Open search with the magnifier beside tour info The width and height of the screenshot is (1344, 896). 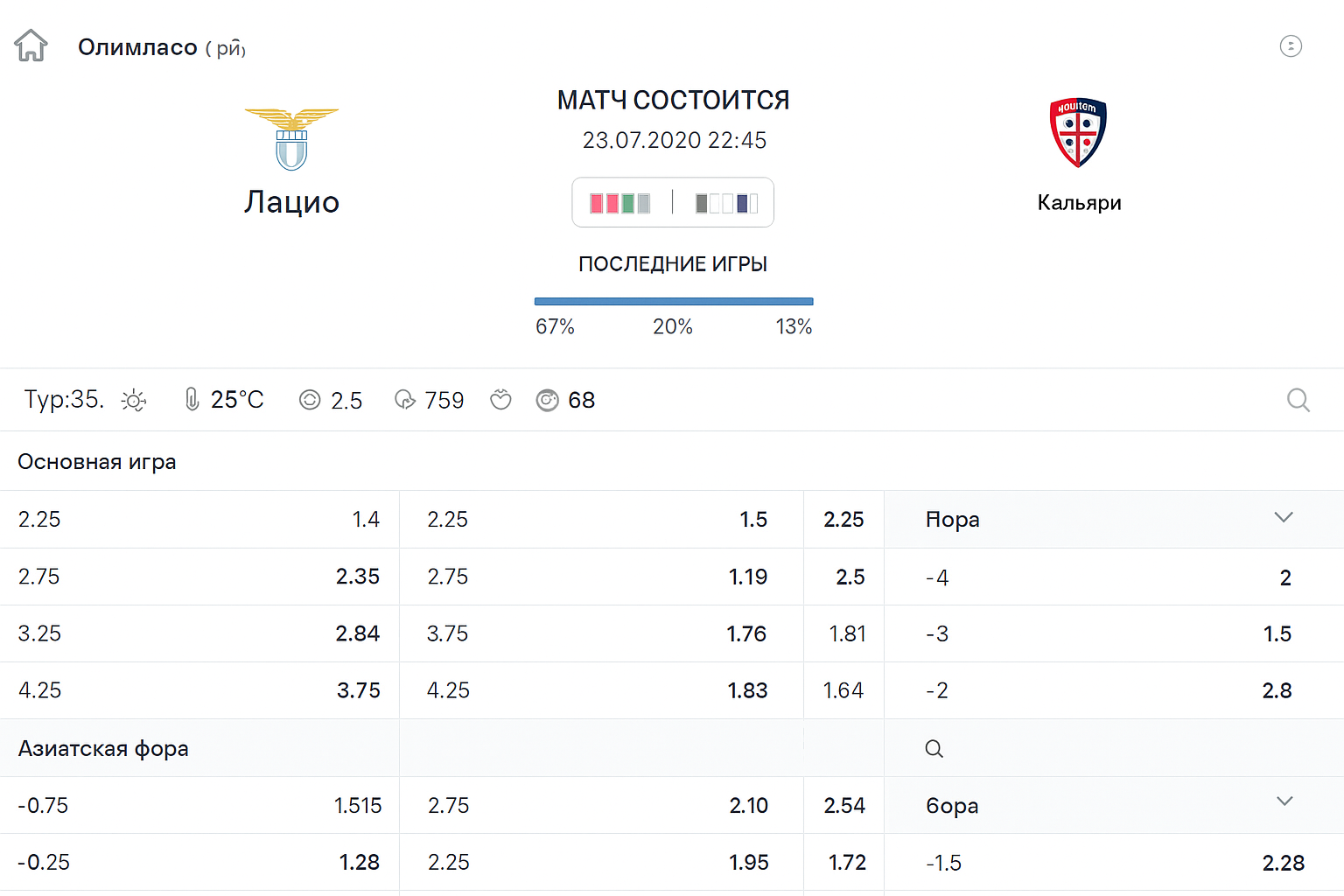coord(1298,400)
